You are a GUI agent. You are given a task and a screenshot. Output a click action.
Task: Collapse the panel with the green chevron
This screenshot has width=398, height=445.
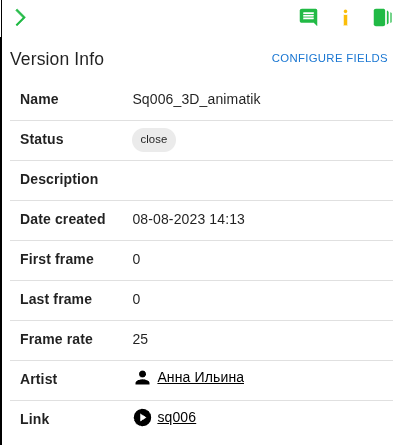tap(21, 18)
